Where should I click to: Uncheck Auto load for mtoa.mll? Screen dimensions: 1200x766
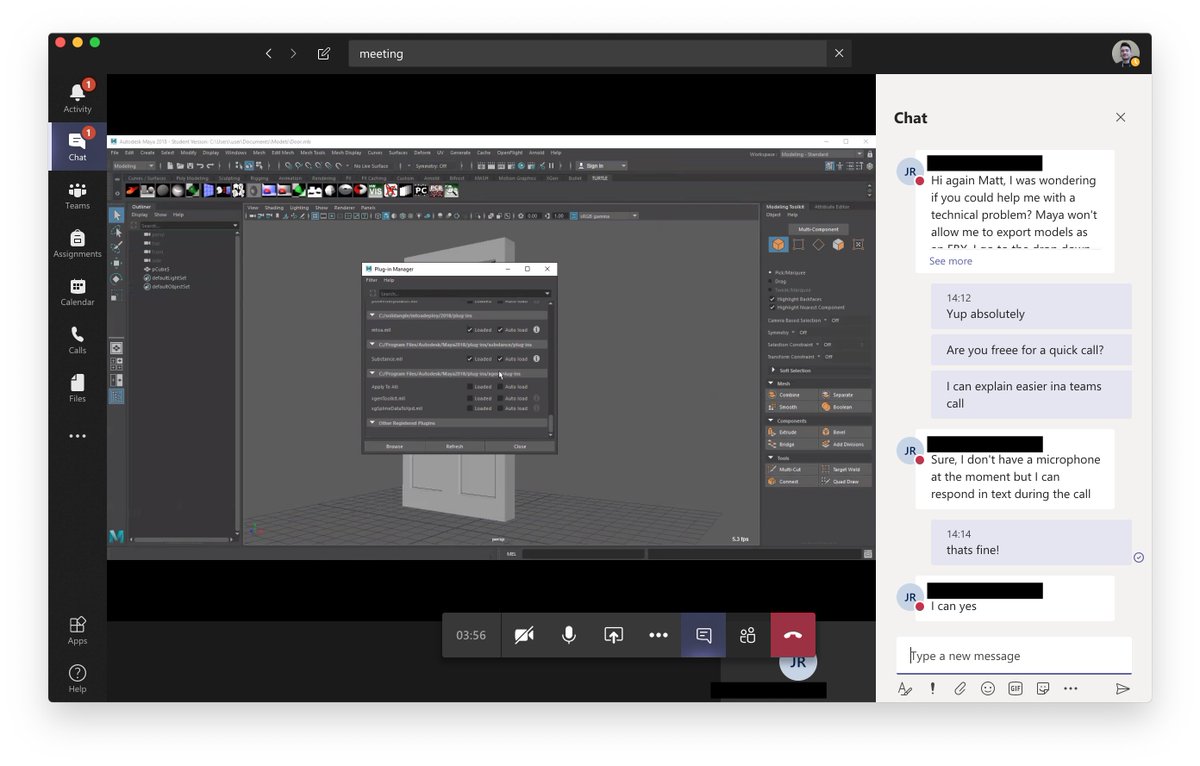pyautogui.click(x=500, y=330)
